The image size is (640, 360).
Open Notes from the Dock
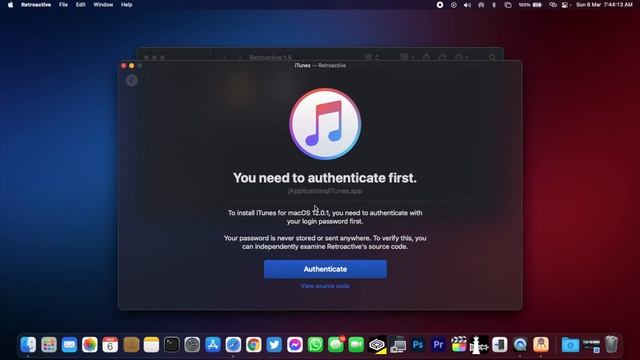(151, 345)
